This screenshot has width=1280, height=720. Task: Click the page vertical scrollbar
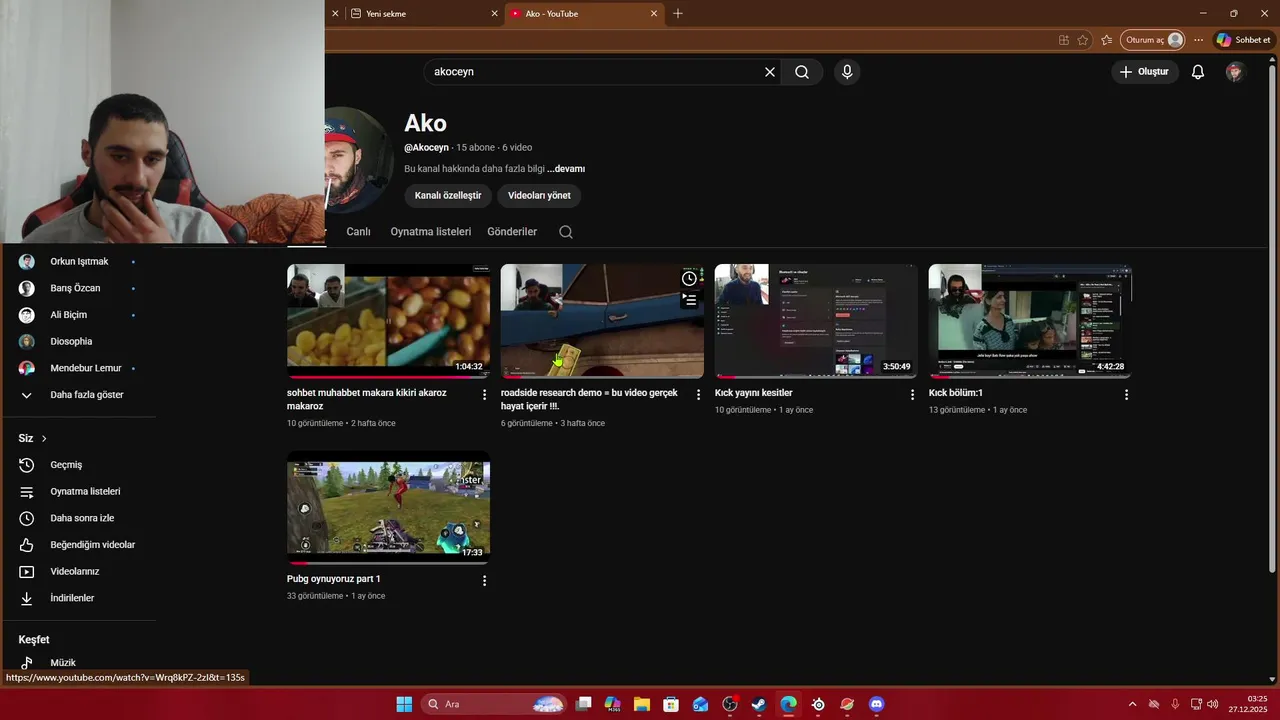pyautogui.click(x=1272, y=320)
